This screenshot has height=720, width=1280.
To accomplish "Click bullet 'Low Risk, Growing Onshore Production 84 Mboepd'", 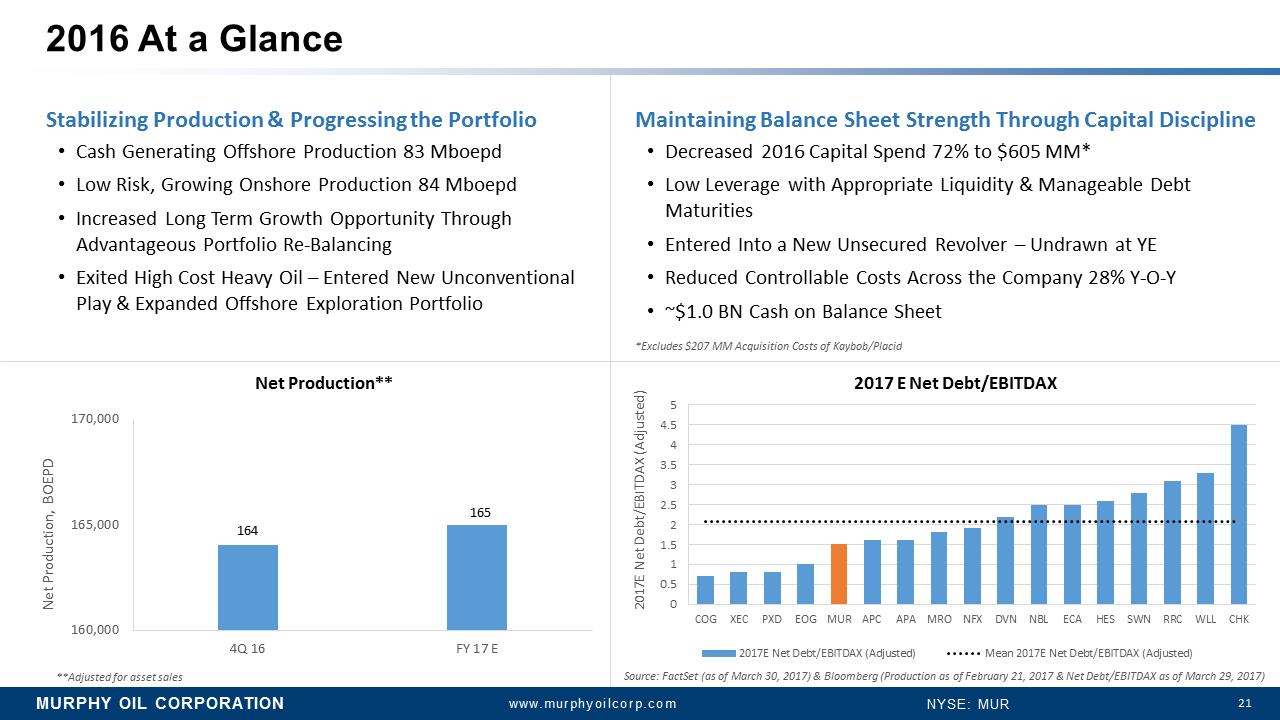I will point(296,185).
